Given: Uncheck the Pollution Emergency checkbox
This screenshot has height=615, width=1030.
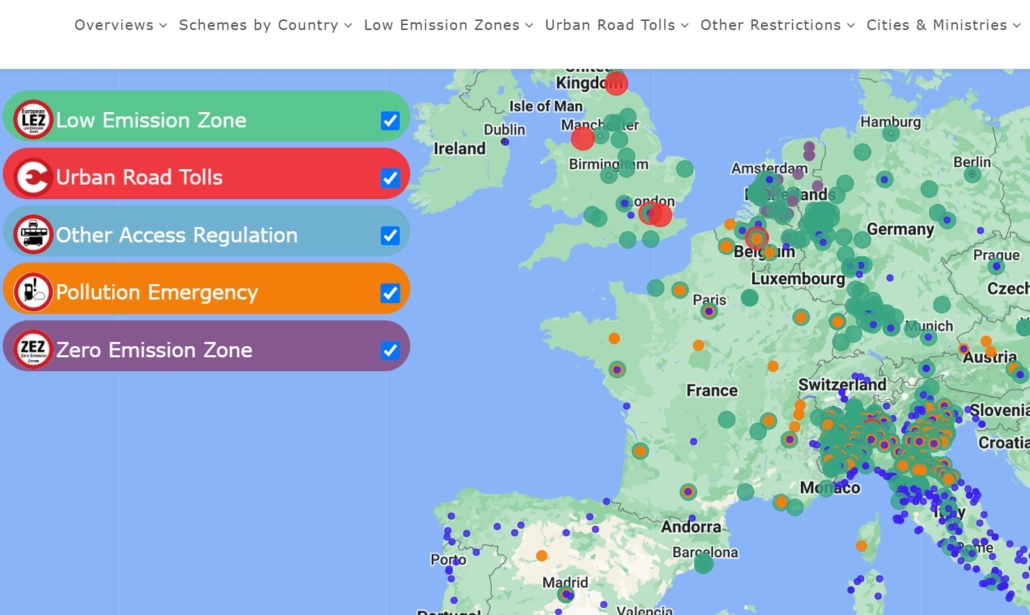Looking at the screenshot, I should point(390,293).
